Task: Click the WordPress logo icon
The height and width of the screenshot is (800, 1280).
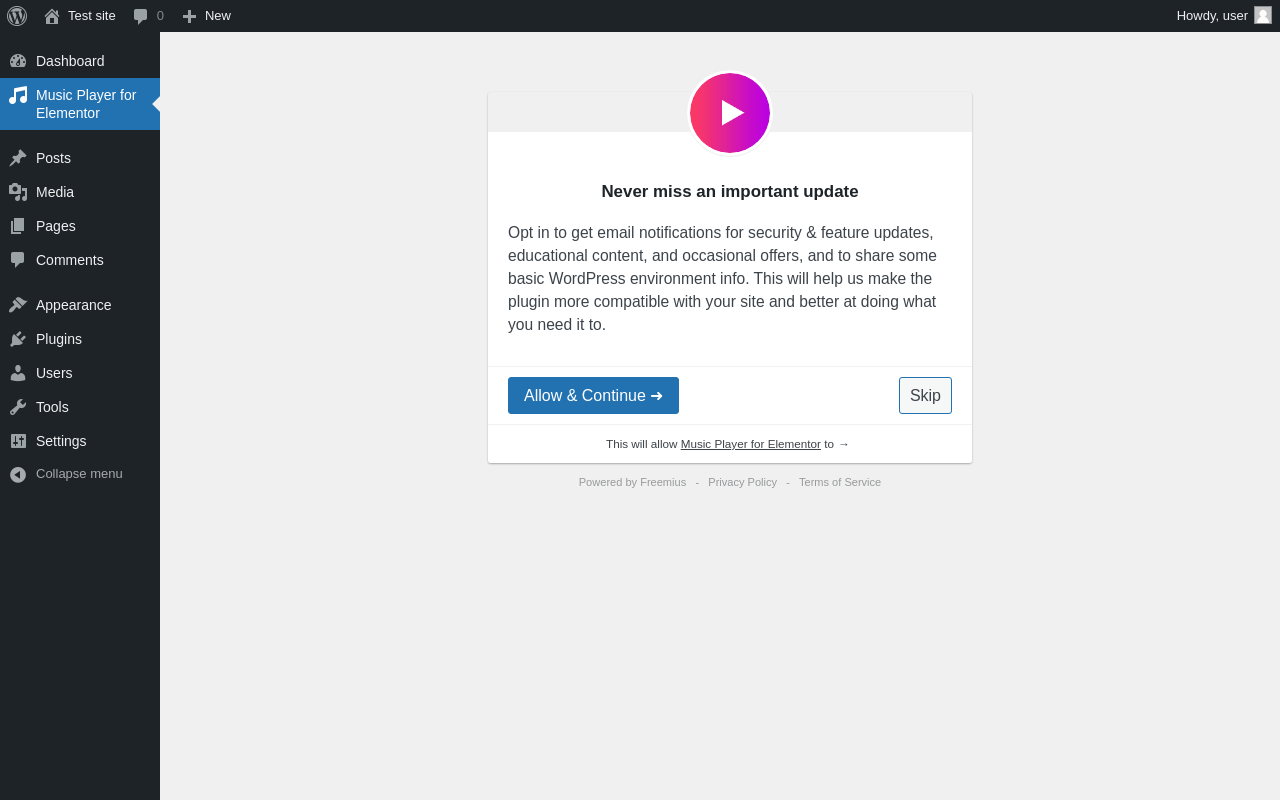Action: 17,16
